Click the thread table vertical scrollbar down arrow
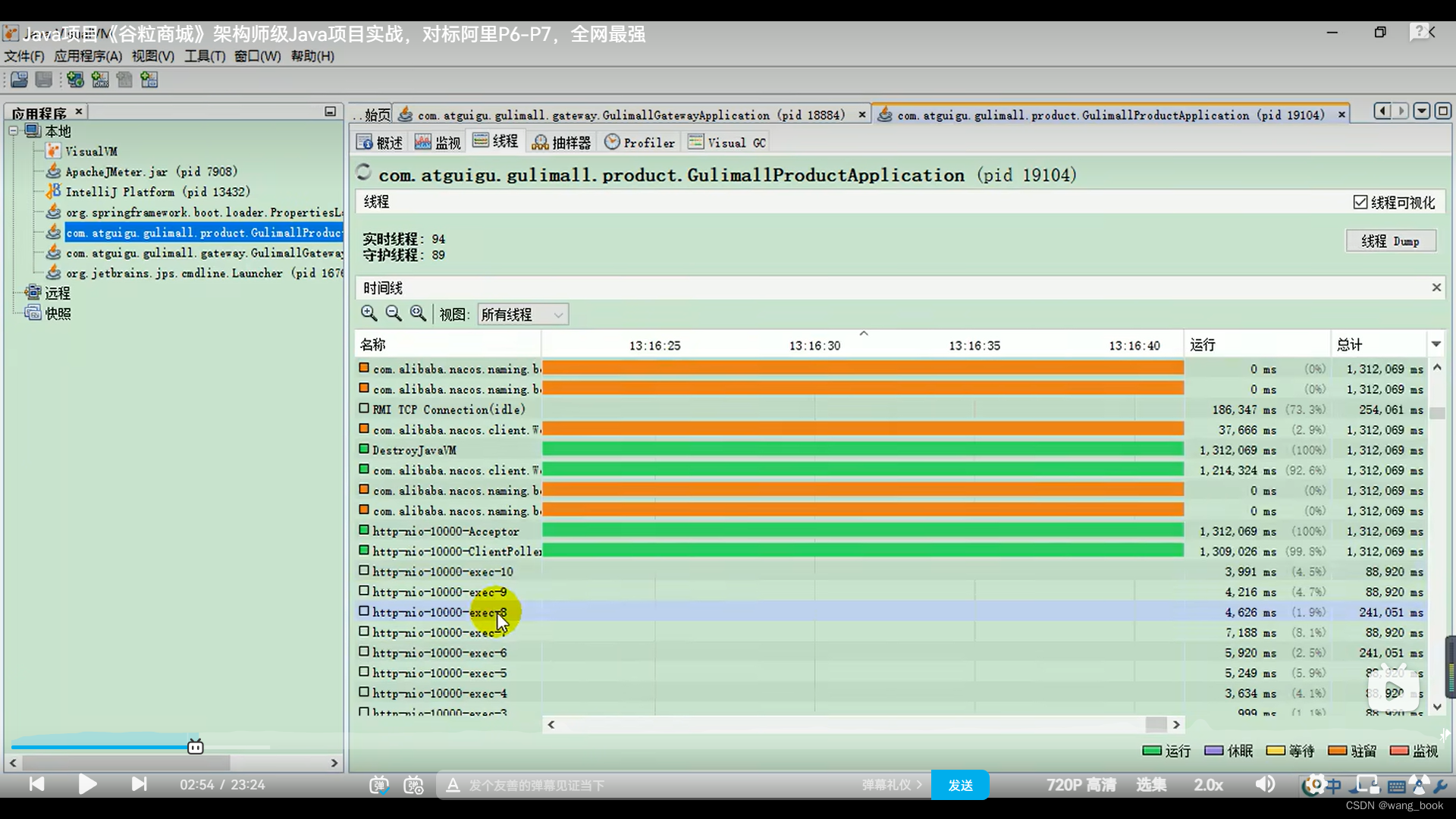 (x=1437, y=707)
